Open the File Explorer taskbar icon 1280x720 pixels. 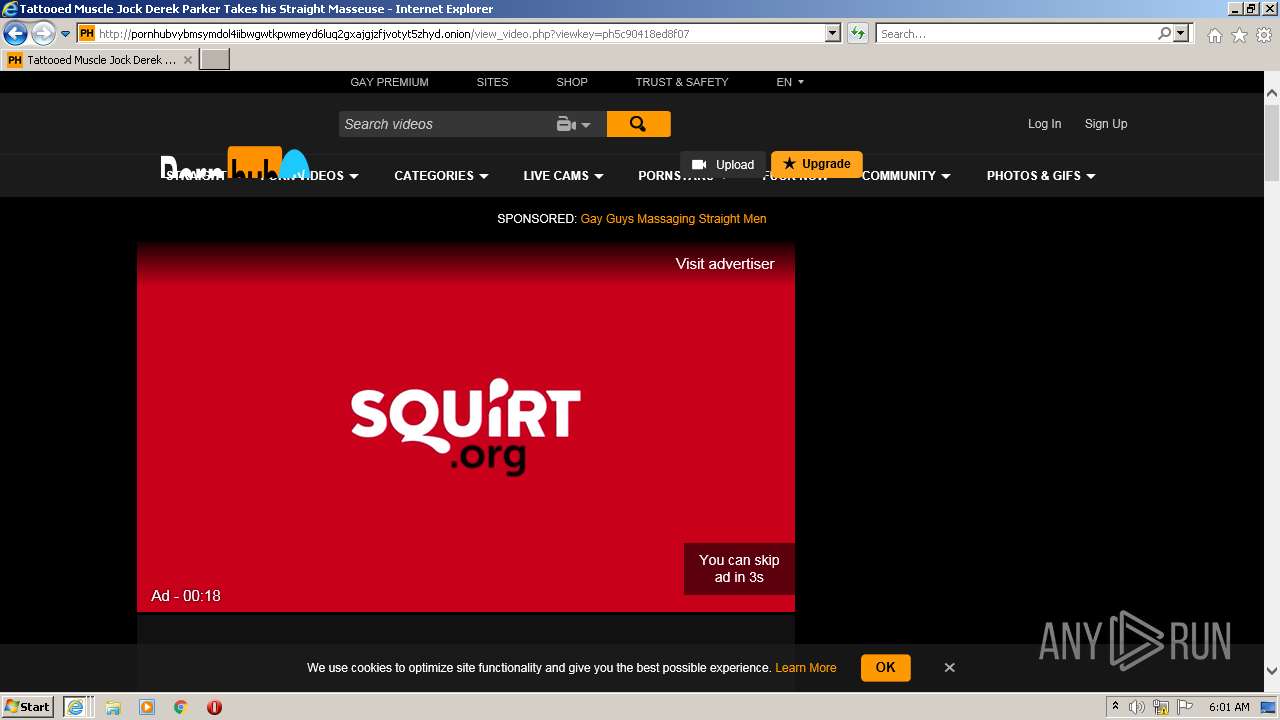[112, 707]
